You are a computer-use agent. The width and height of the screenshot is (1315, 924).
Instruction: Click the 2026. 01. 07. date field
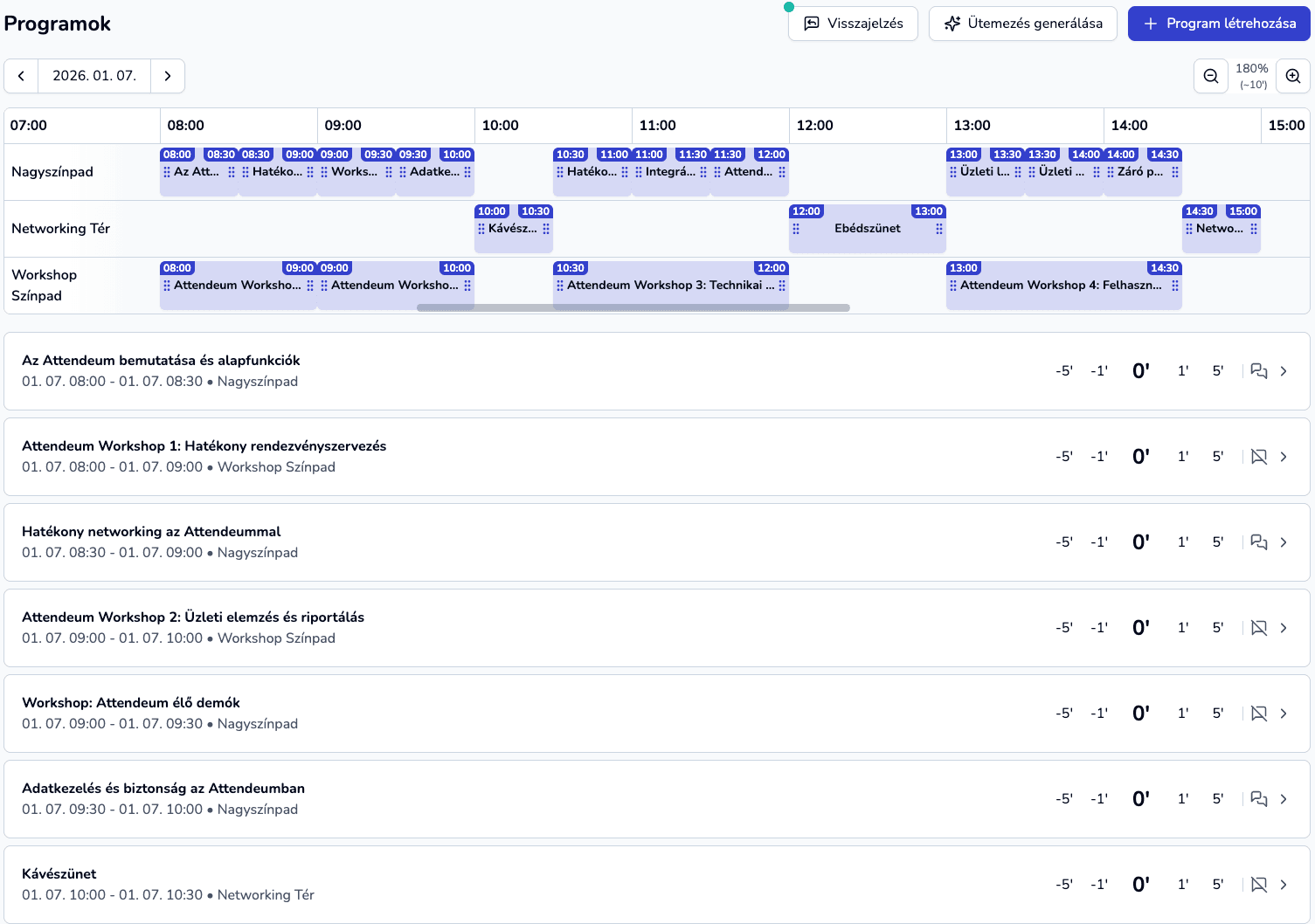94,76
